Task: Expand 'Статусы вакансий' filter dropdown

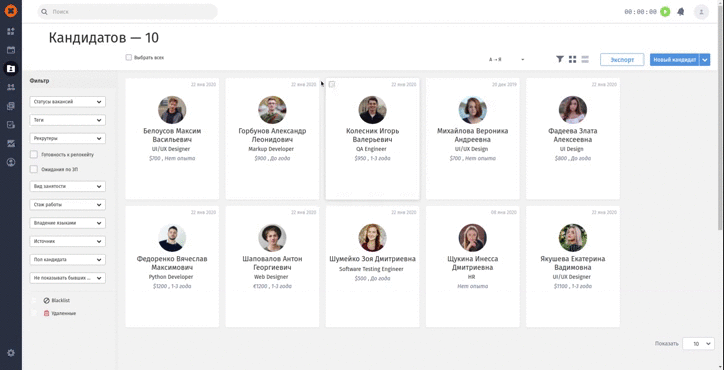Action: pos(68,102)
